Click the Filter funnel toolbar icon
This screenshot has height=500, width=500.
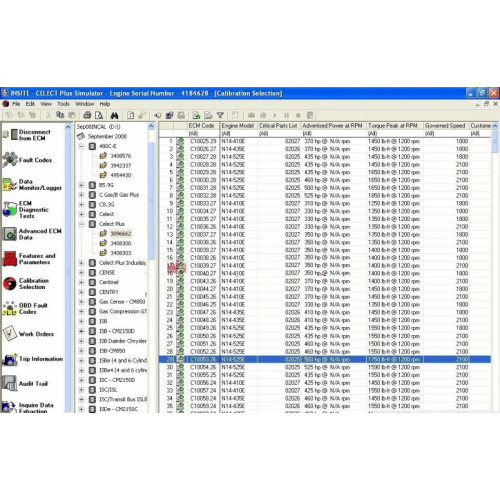tap(220, 115)
